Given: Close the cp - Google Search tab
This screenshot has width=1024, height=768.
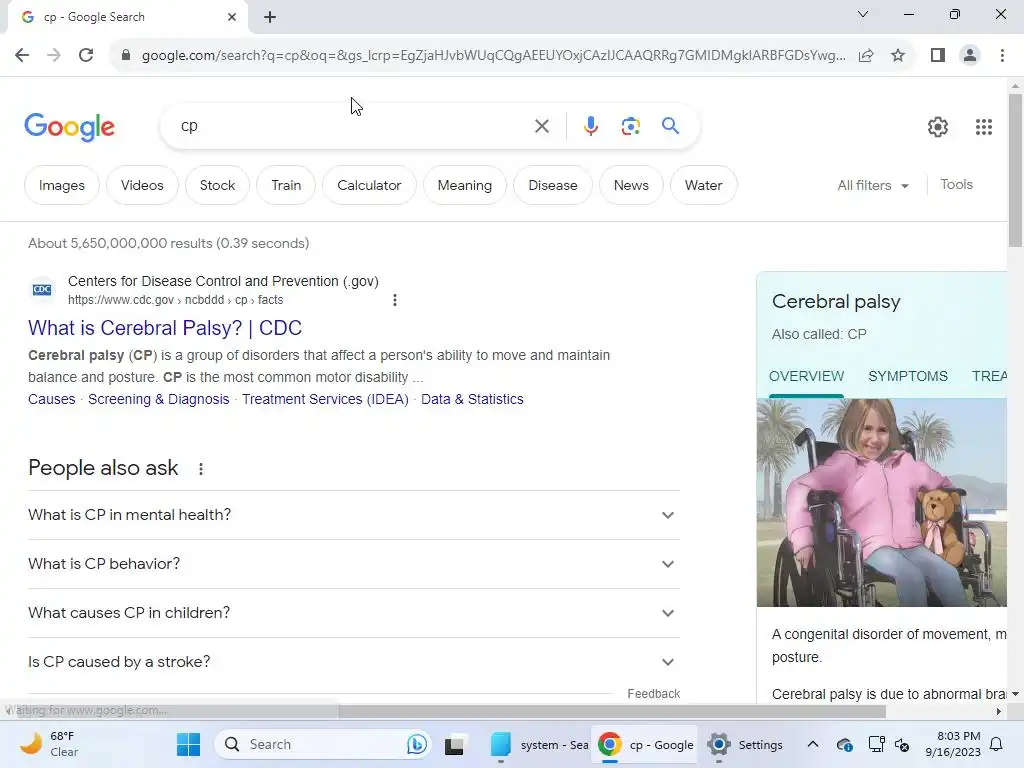Looking at the screenshot, I should tap(232, 17).
